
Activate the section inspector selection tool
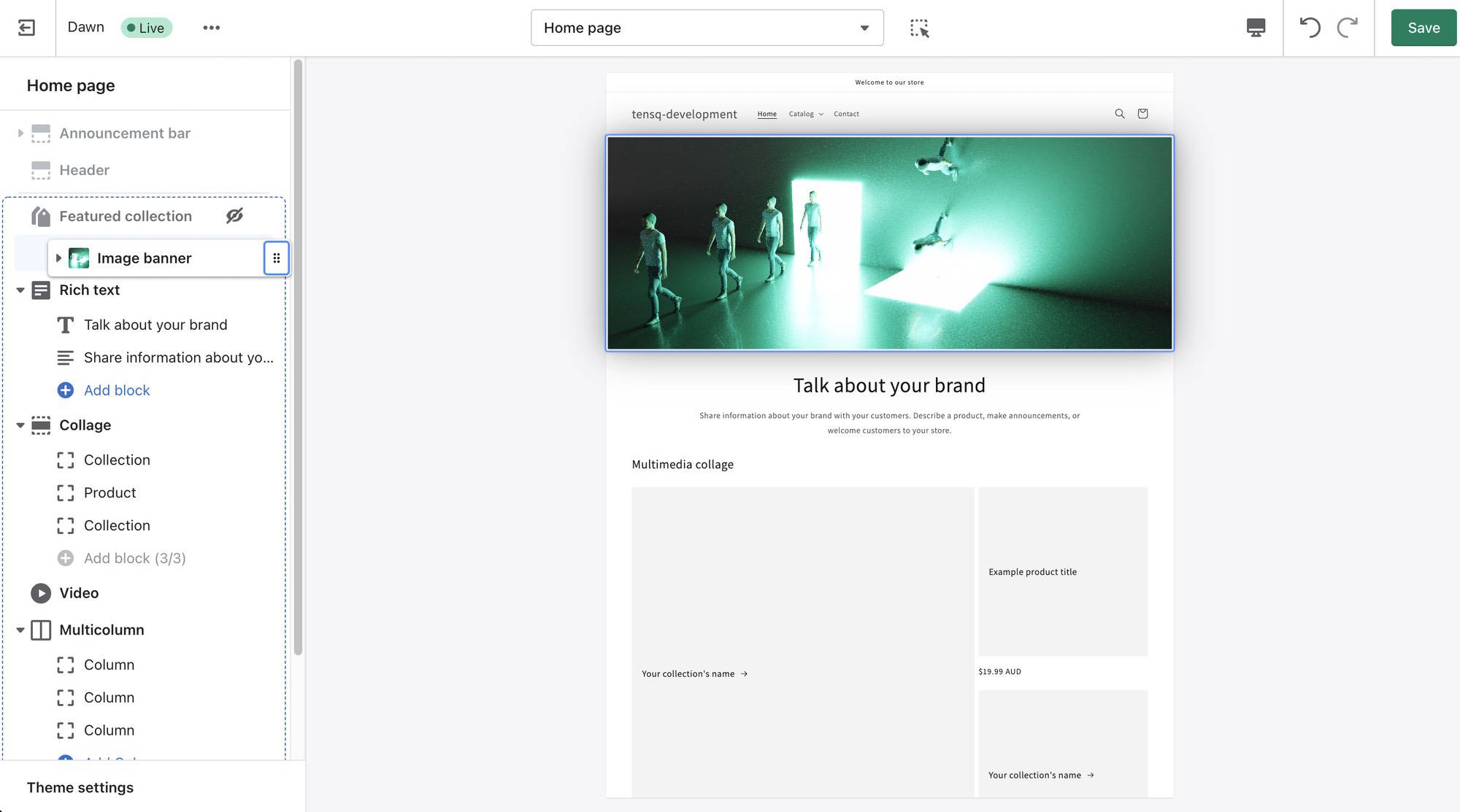point(919,28)
